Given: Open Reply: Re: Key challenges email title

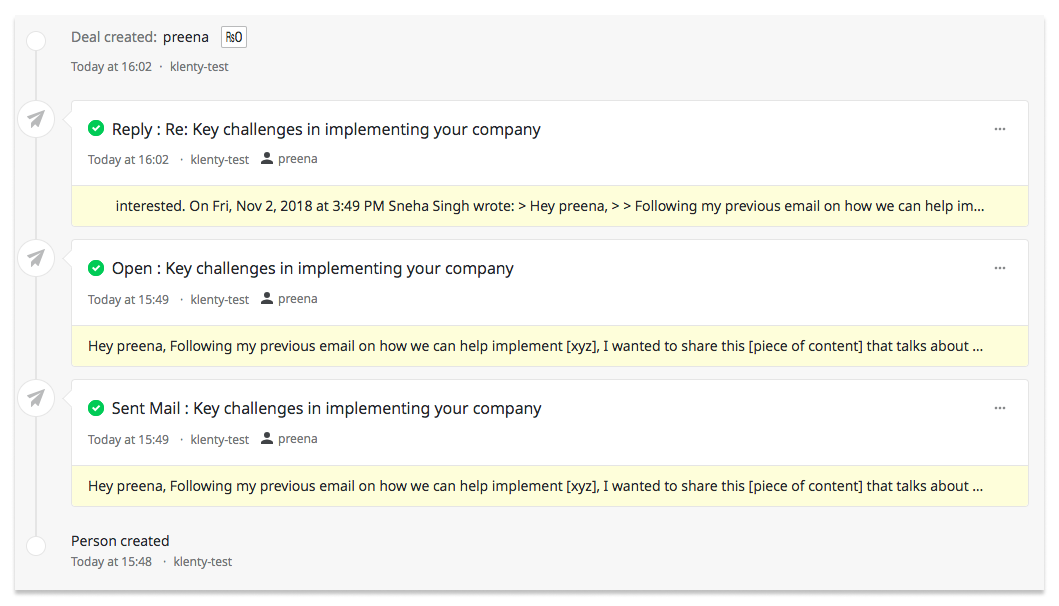Looking at the screenshot, I should [x=326, y=129].
